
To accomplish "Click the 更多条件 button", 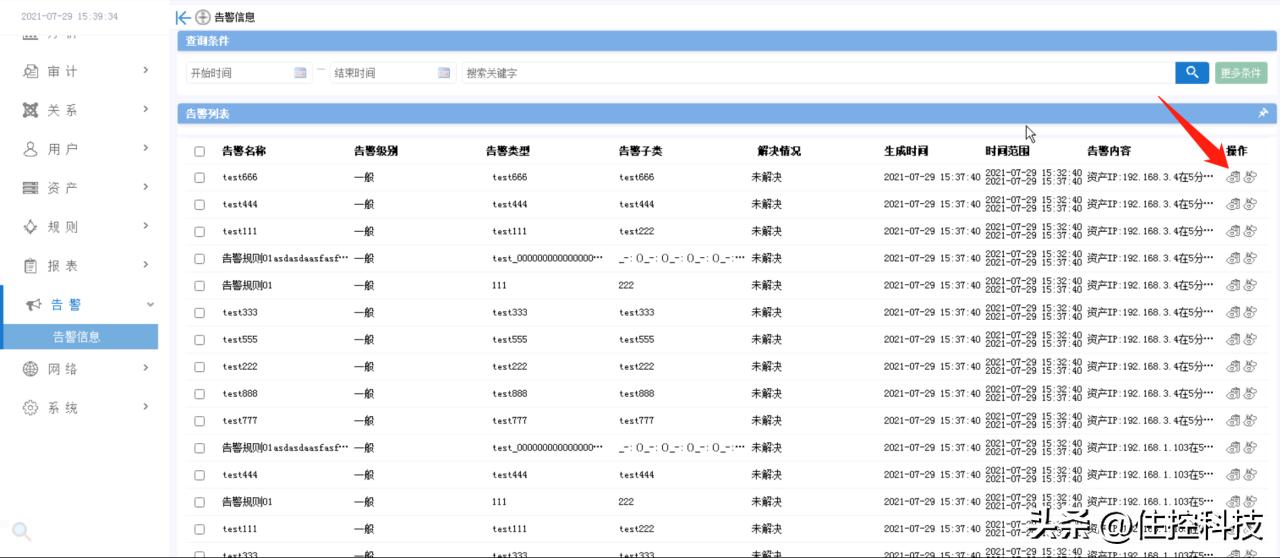I will click(1241, 73).
